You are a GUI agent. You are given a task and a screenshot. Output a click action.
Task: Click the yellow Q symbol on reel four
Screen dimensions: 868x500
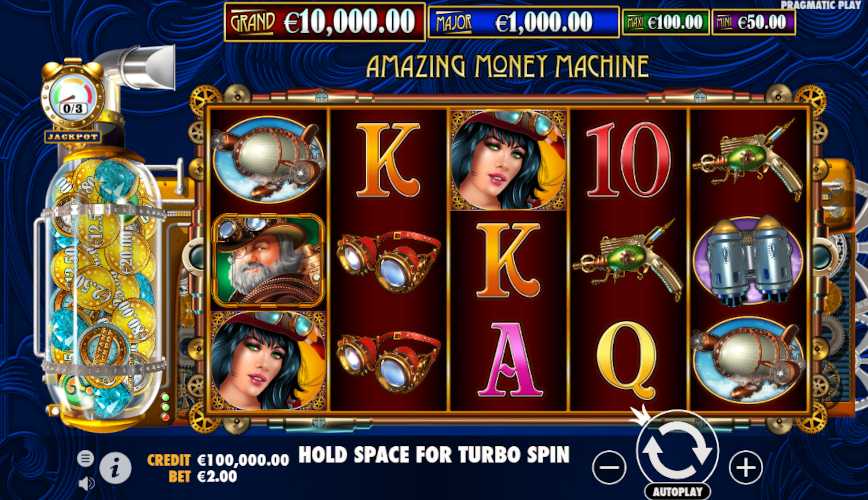pos(628,361)
